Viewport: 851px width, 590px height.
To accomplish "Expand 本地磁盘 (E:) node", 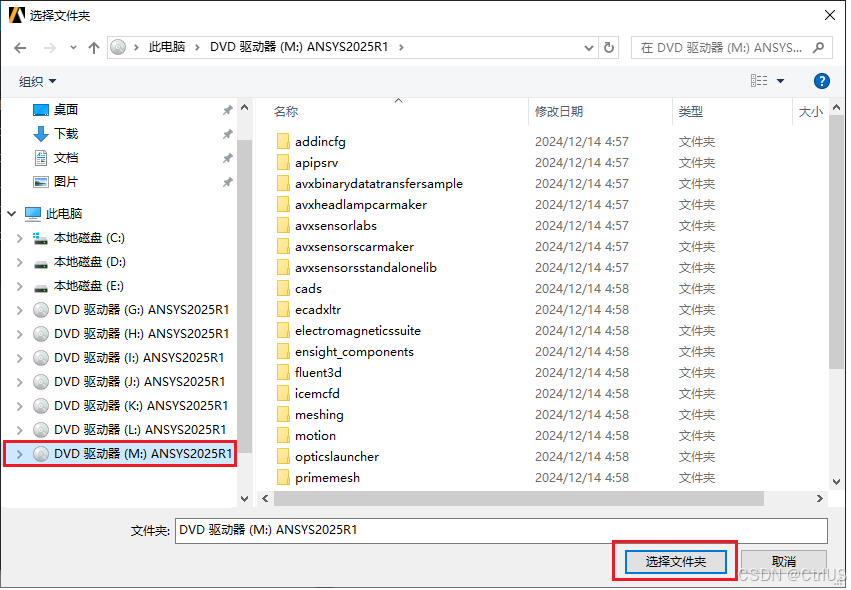I will pos(20,286).
